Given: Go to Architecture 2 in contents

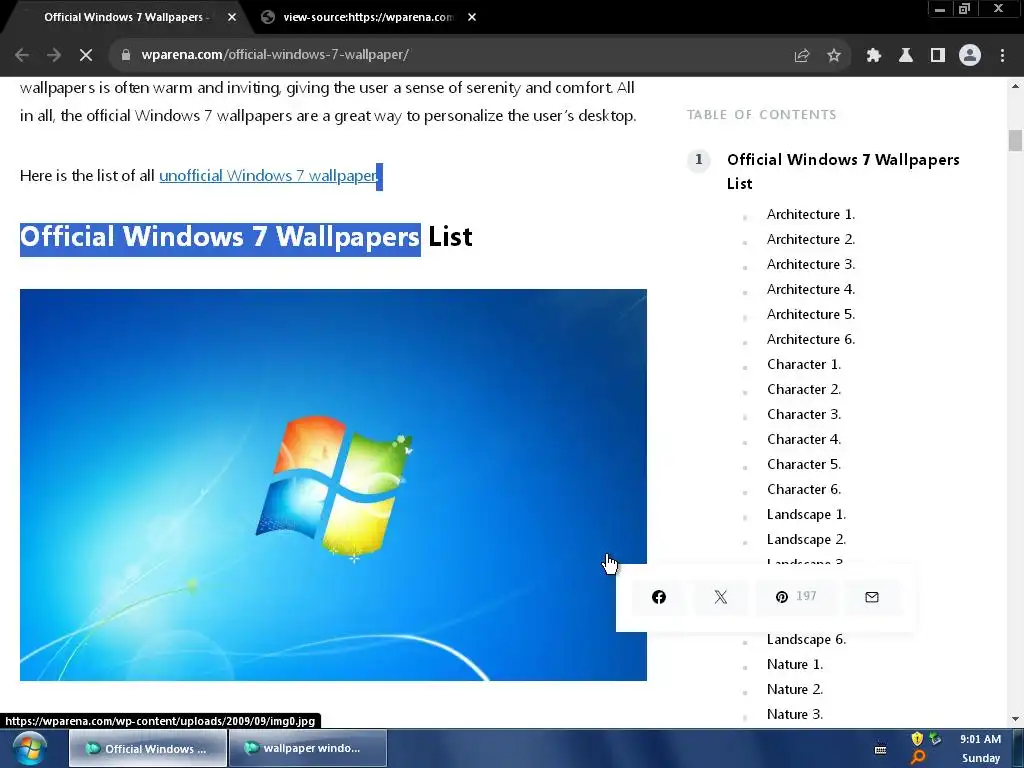Looking at the screenshot, I should coord(810,239).
